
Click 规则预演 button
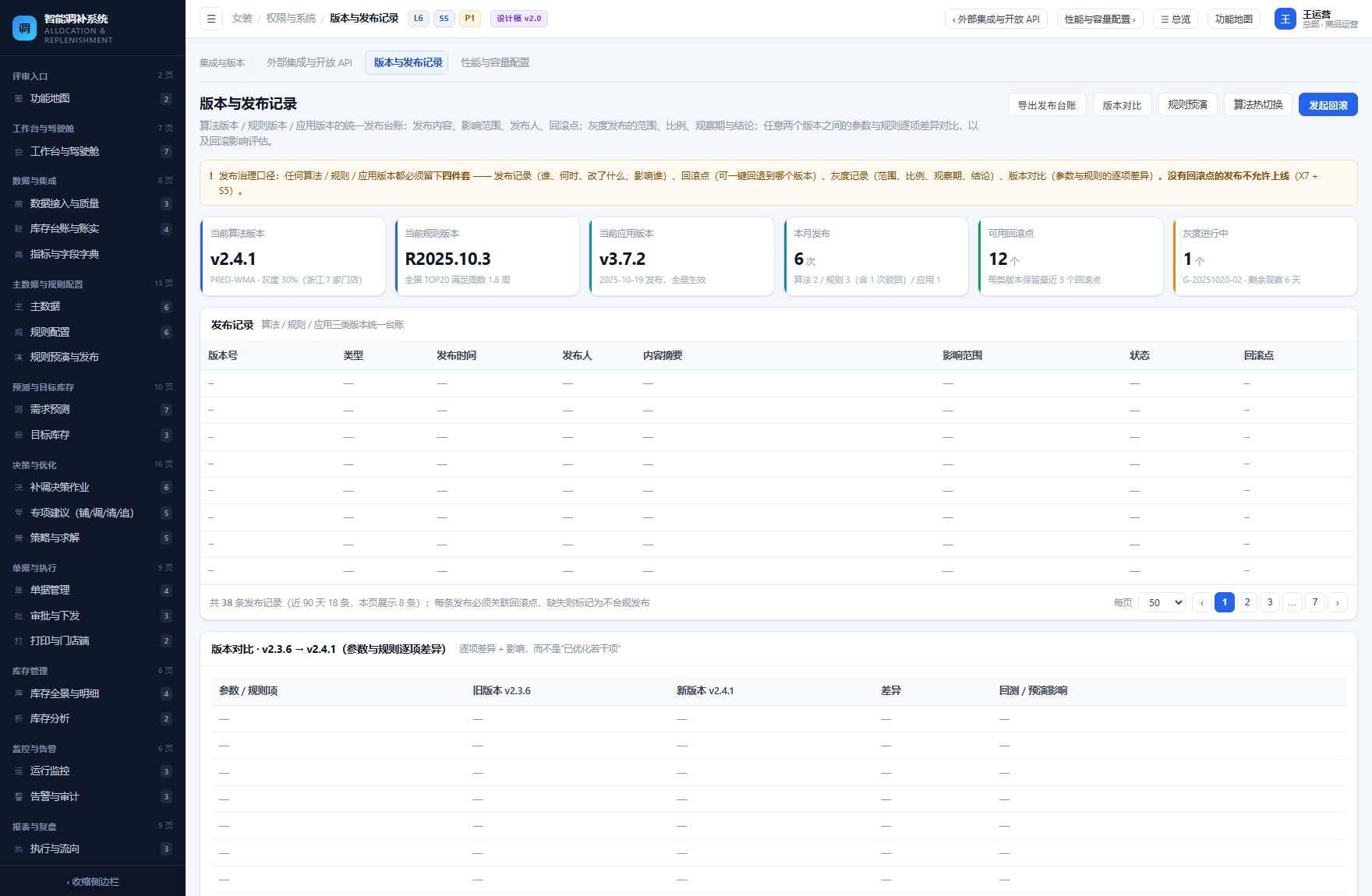(x=1187, y=104)
